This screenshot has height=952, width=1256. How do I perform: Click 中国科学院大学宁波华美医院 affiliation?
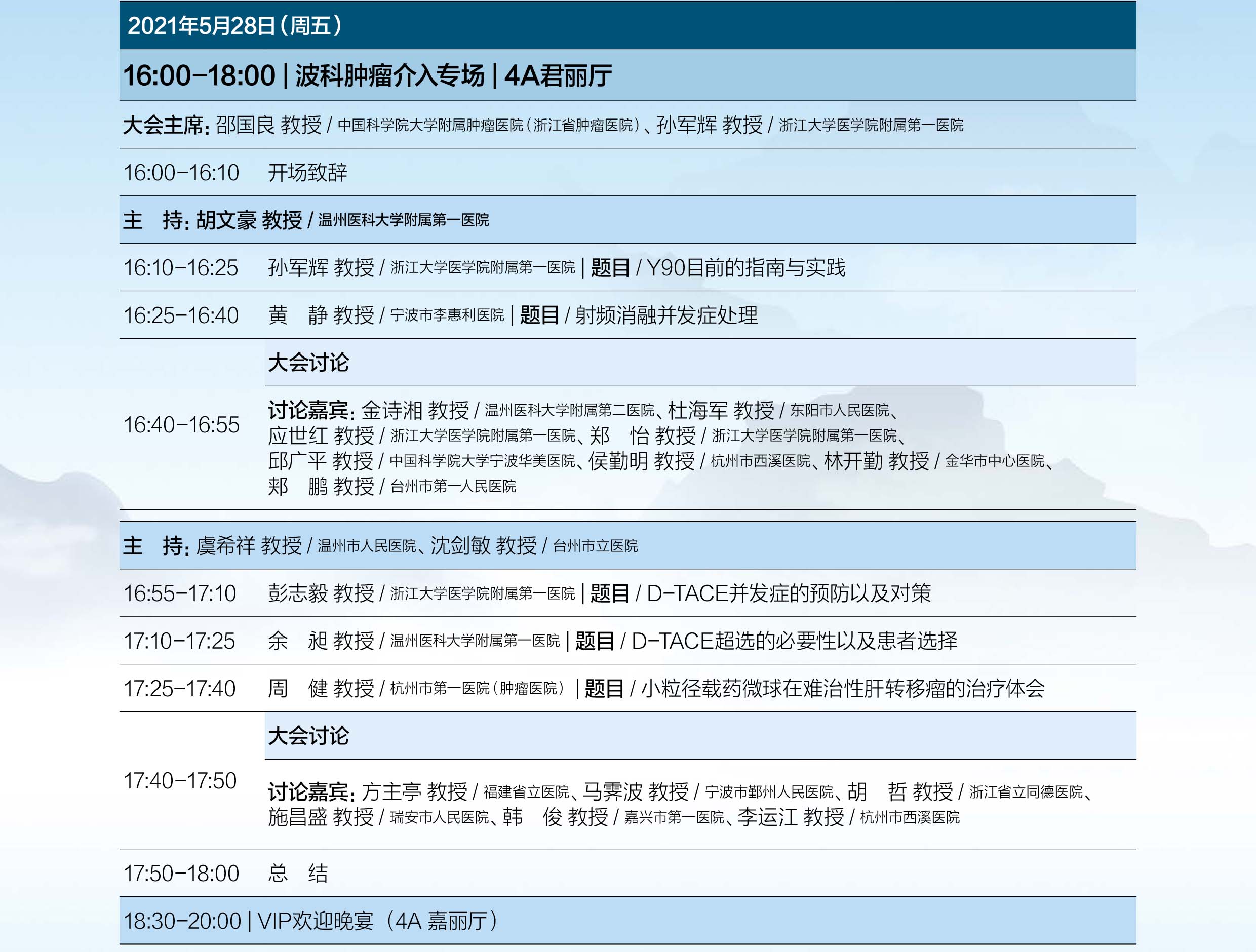tap(483, 461)
